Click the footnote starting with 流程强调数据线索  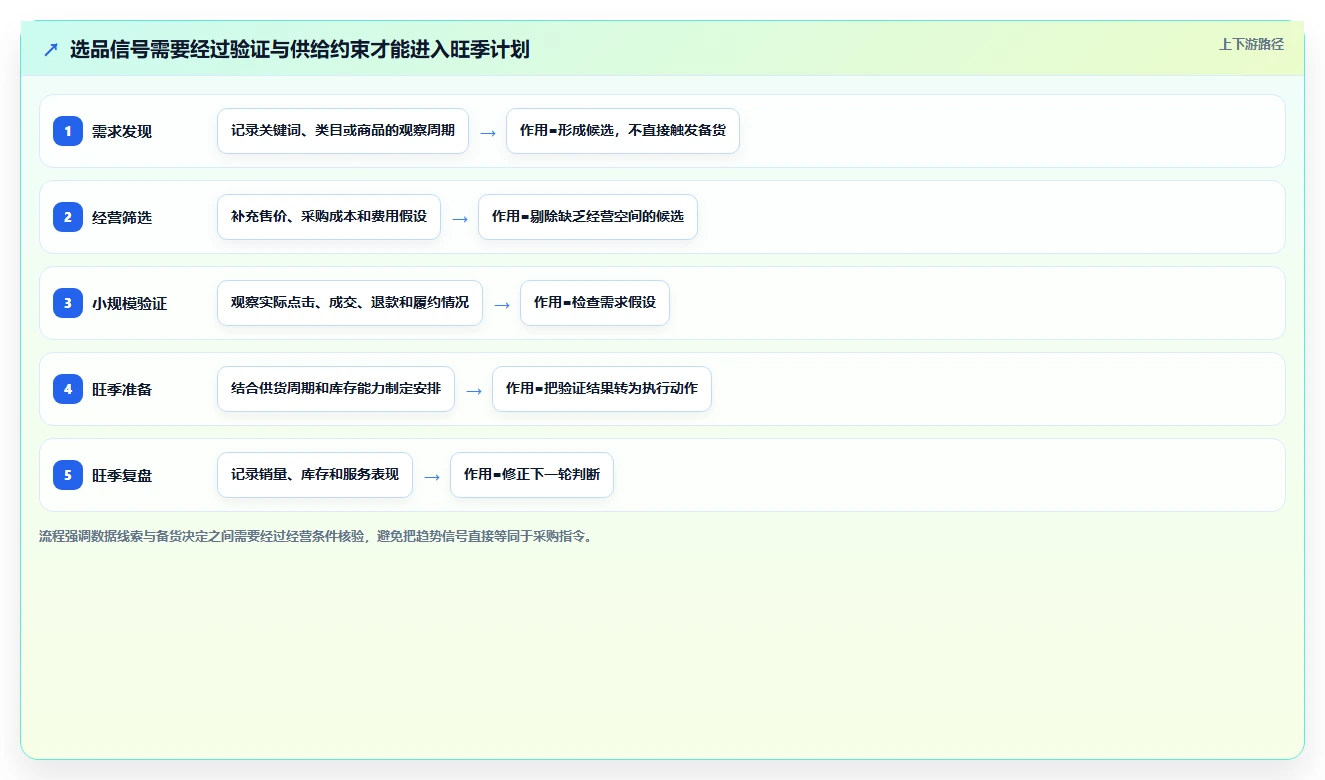[x=316, y=536]
